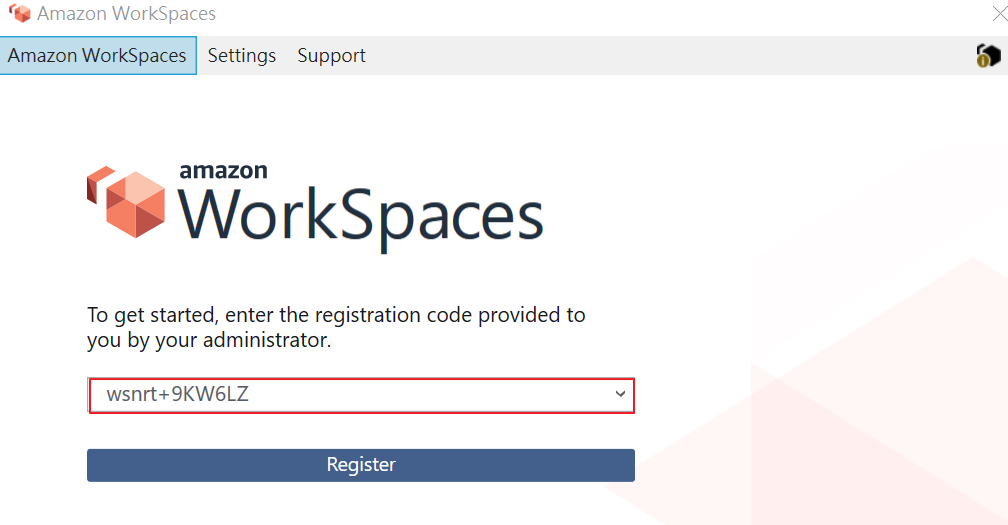Click the orange cube WorkSpaces logo
This screenshot has width=1008, height=525.
pos(126,202)
